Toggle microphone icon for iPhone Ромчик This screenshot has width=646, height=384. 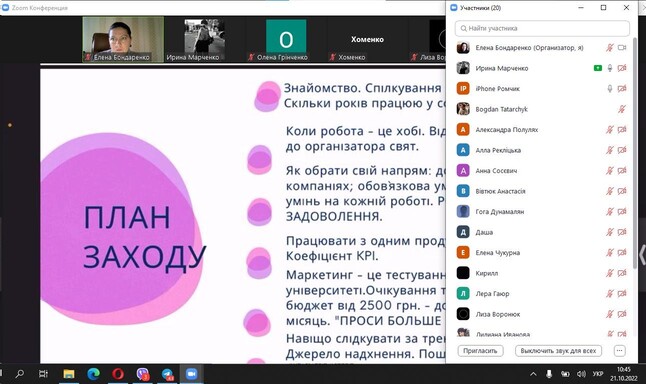pos(610,89)
